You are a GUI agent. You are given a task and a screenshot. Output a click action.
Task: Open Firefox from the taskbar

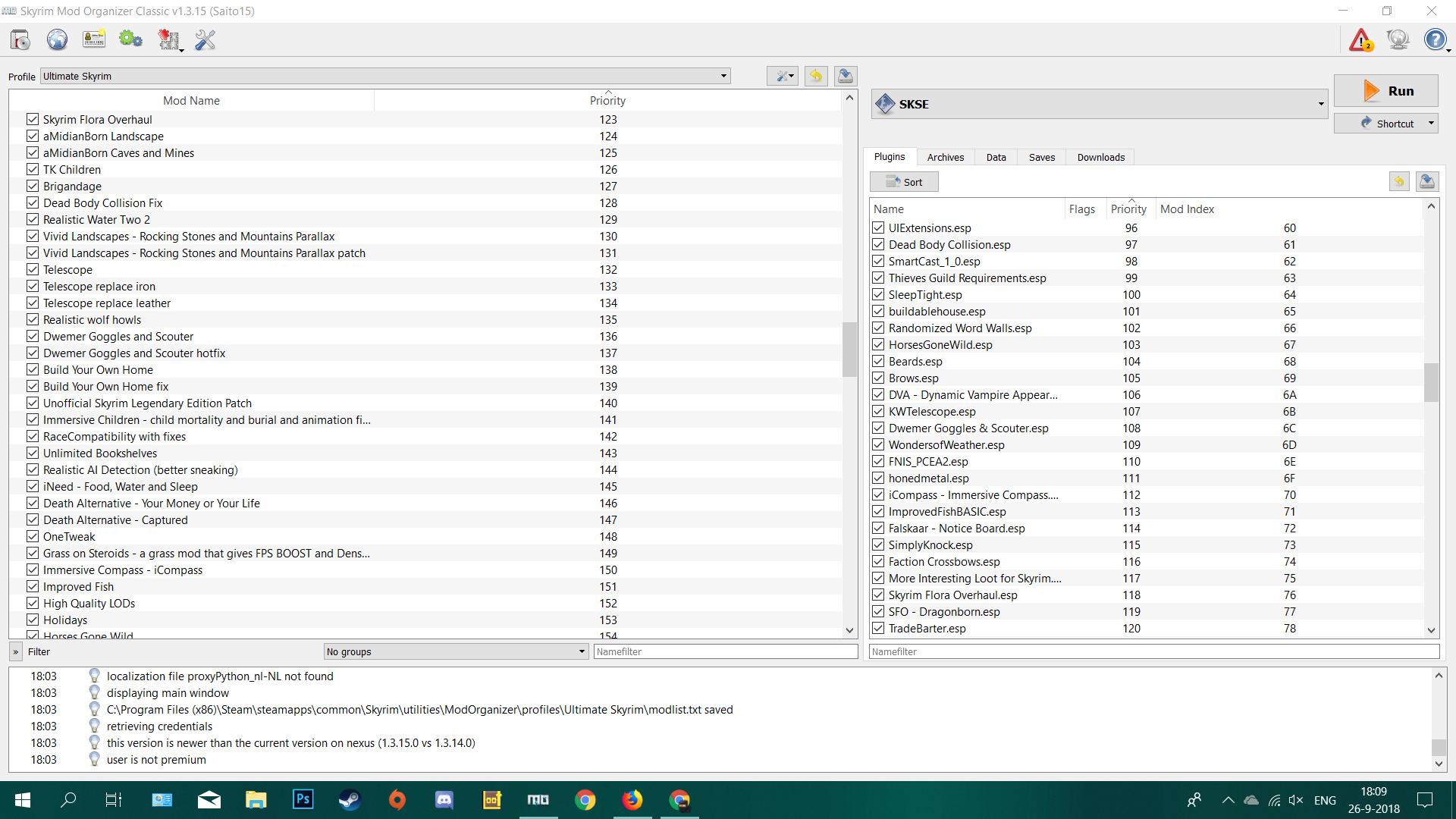point(632,800)
